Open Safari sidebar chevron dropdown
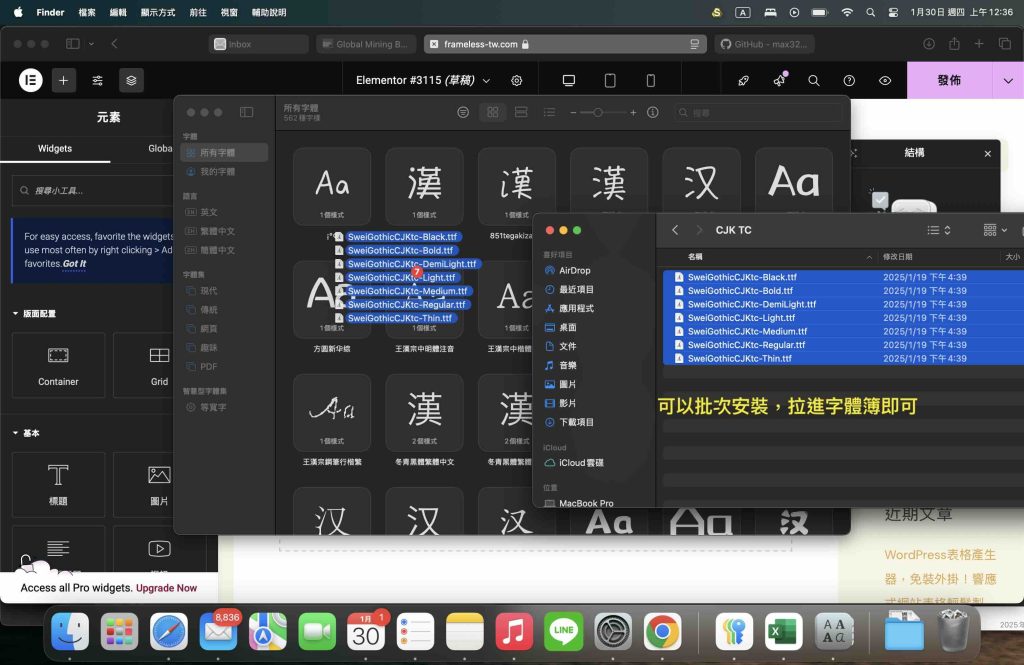The height and width of the screenshot is (665, 1024). (x=91, y=44)
